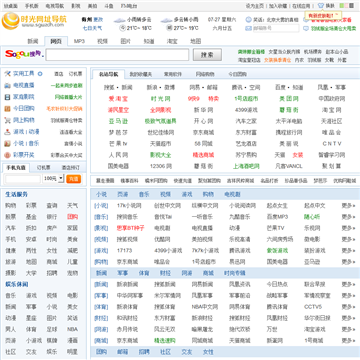Open the 时尚专辑 category header link

235,273
